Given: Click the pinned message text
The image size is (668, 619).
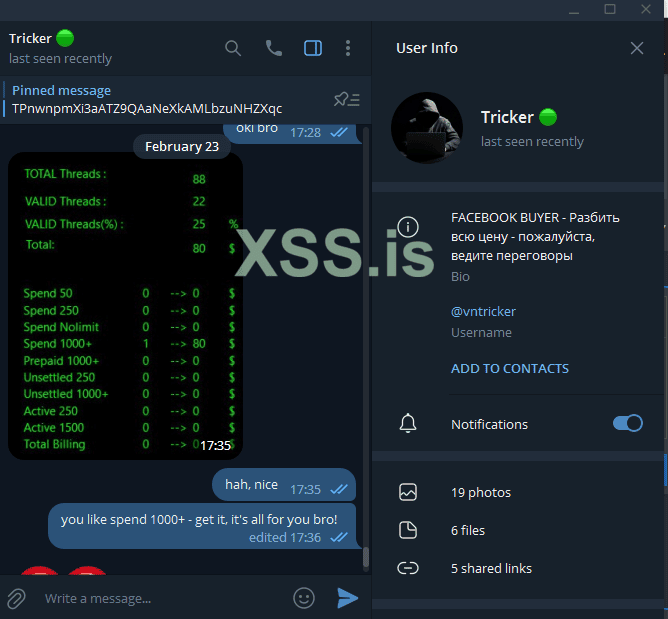Looking at the screenshot, I should (x=147, y=109).
